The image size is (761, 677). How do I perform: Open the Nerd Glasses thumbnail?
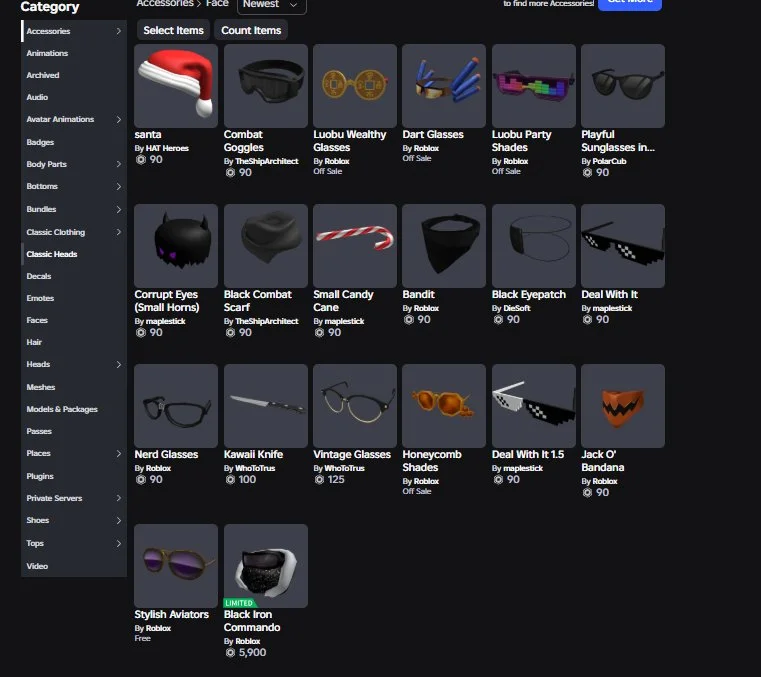pyautogui.click(x=176, y=406)
